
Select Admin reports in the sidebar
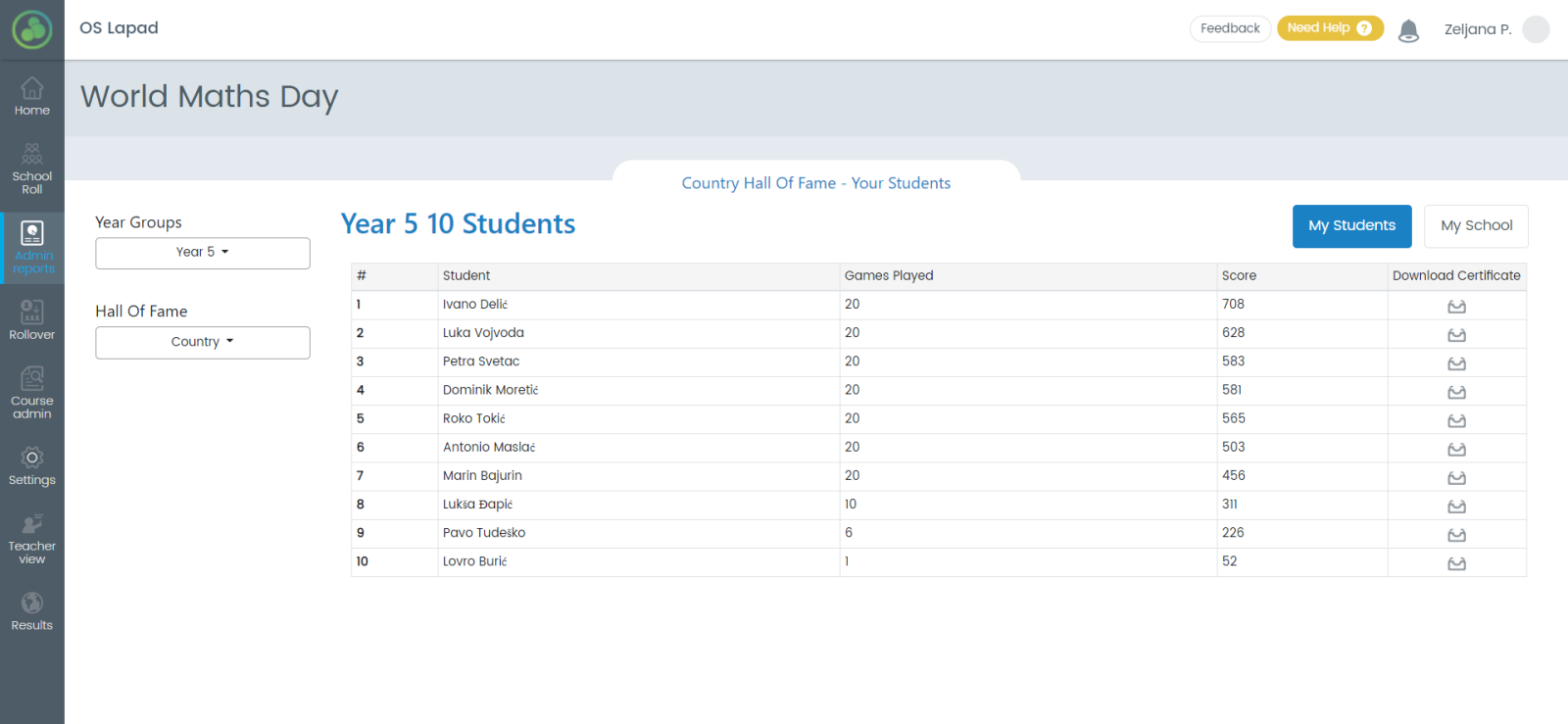pos(31,248)
